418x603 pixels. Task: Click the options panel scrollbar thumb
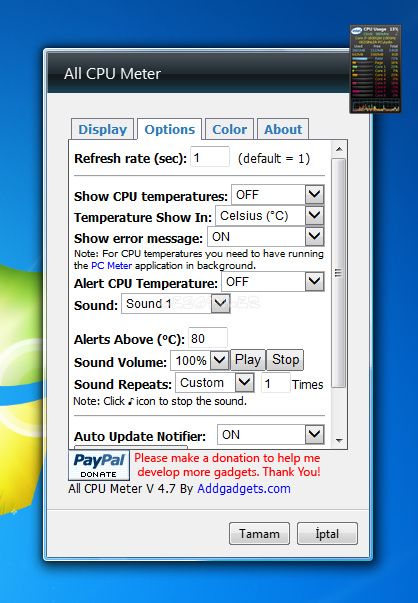pos(338,273)
